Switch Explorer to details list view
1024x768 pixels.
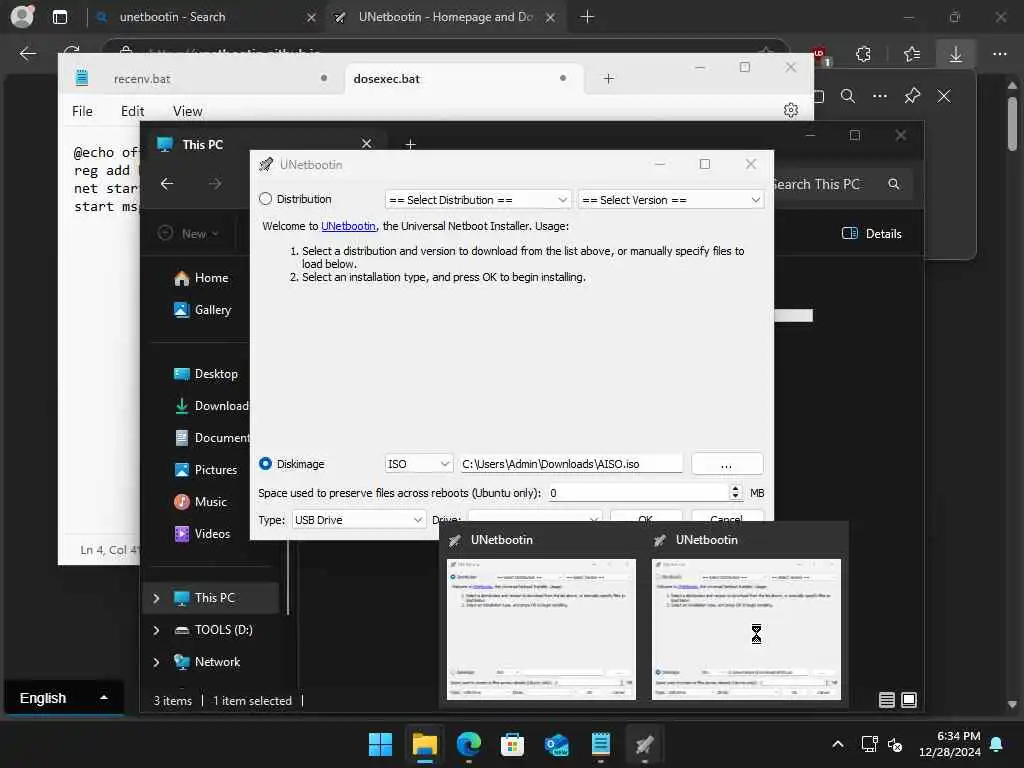886,700
